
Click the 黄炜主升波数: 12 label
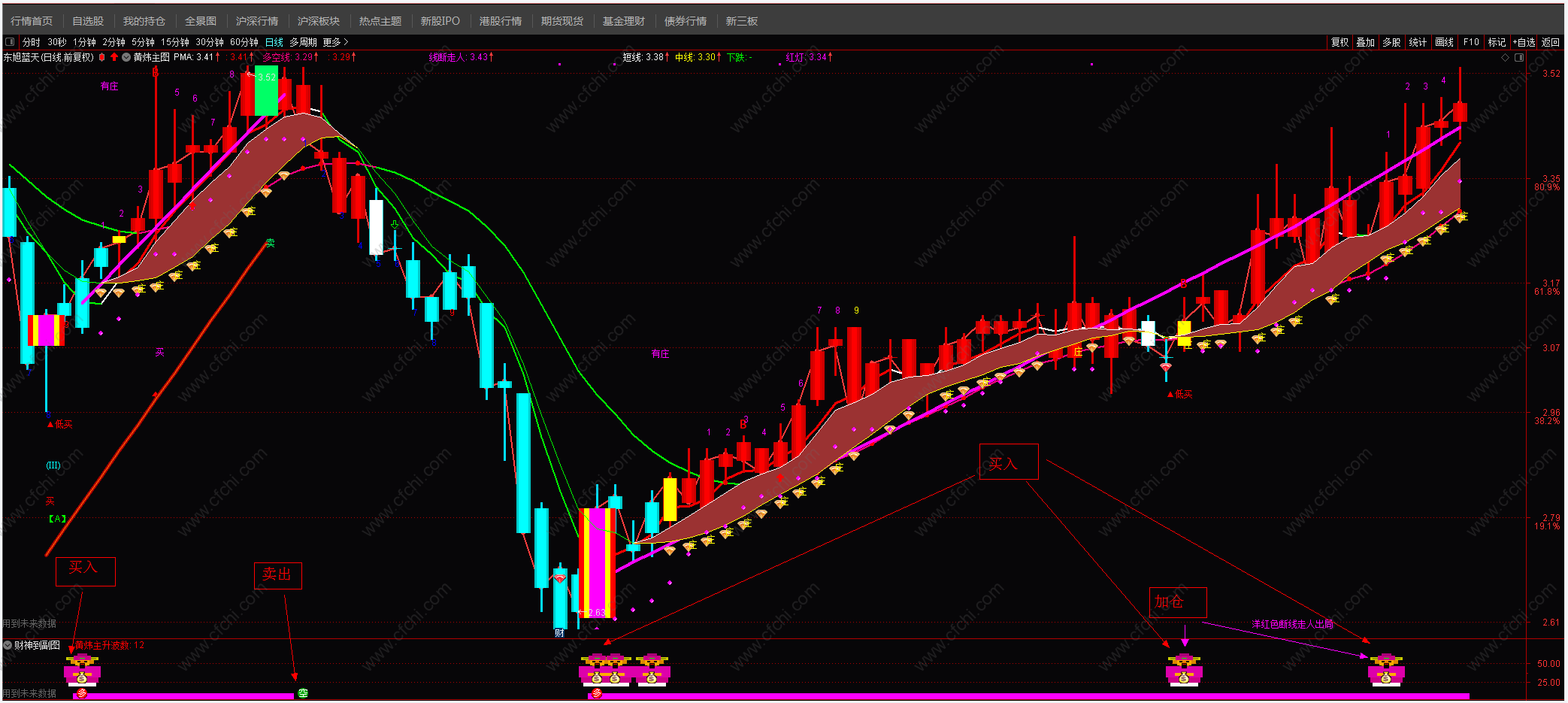(110, 645)
